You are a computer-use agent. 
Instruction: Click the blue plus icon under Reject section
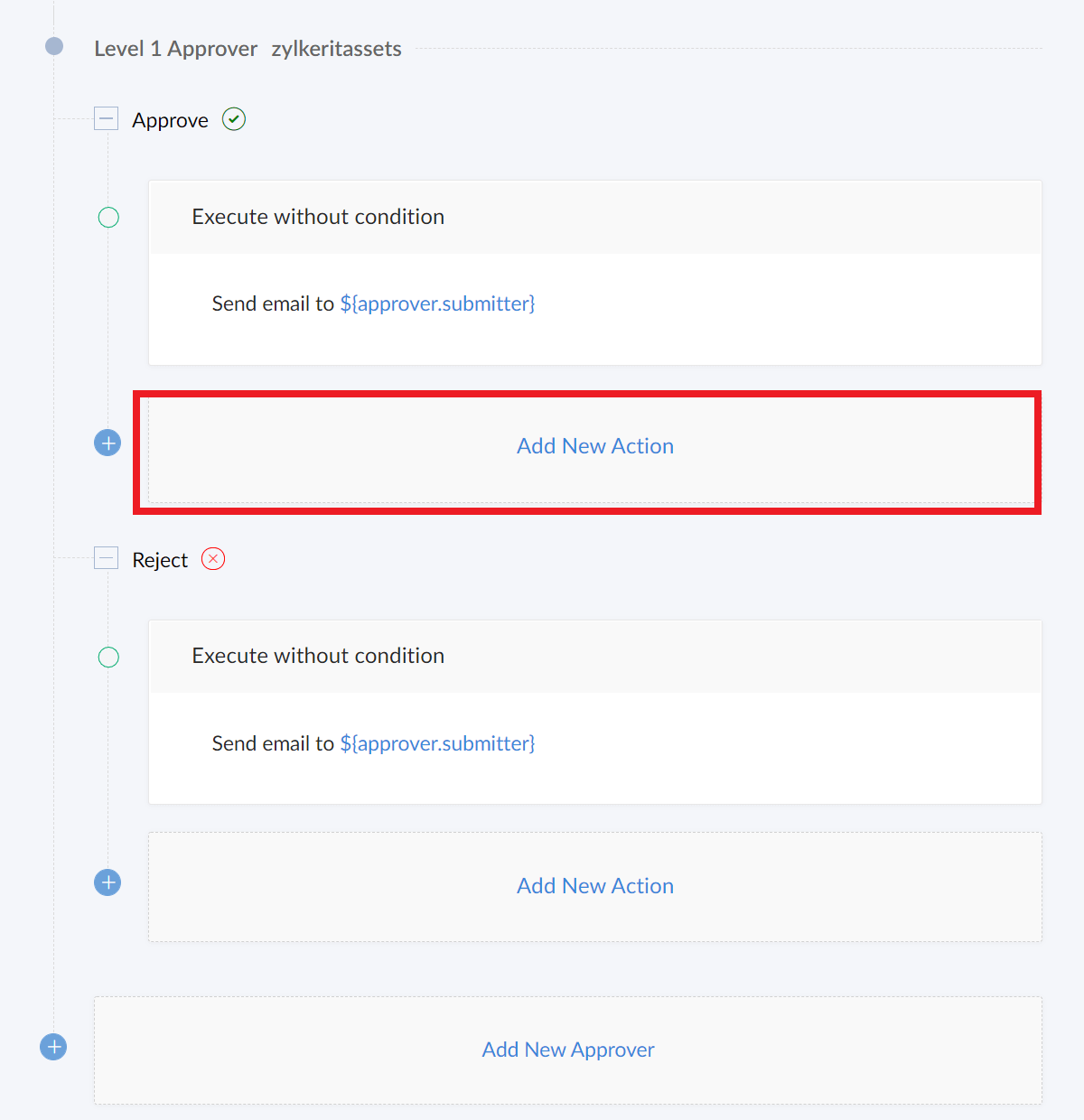(107, 882)
